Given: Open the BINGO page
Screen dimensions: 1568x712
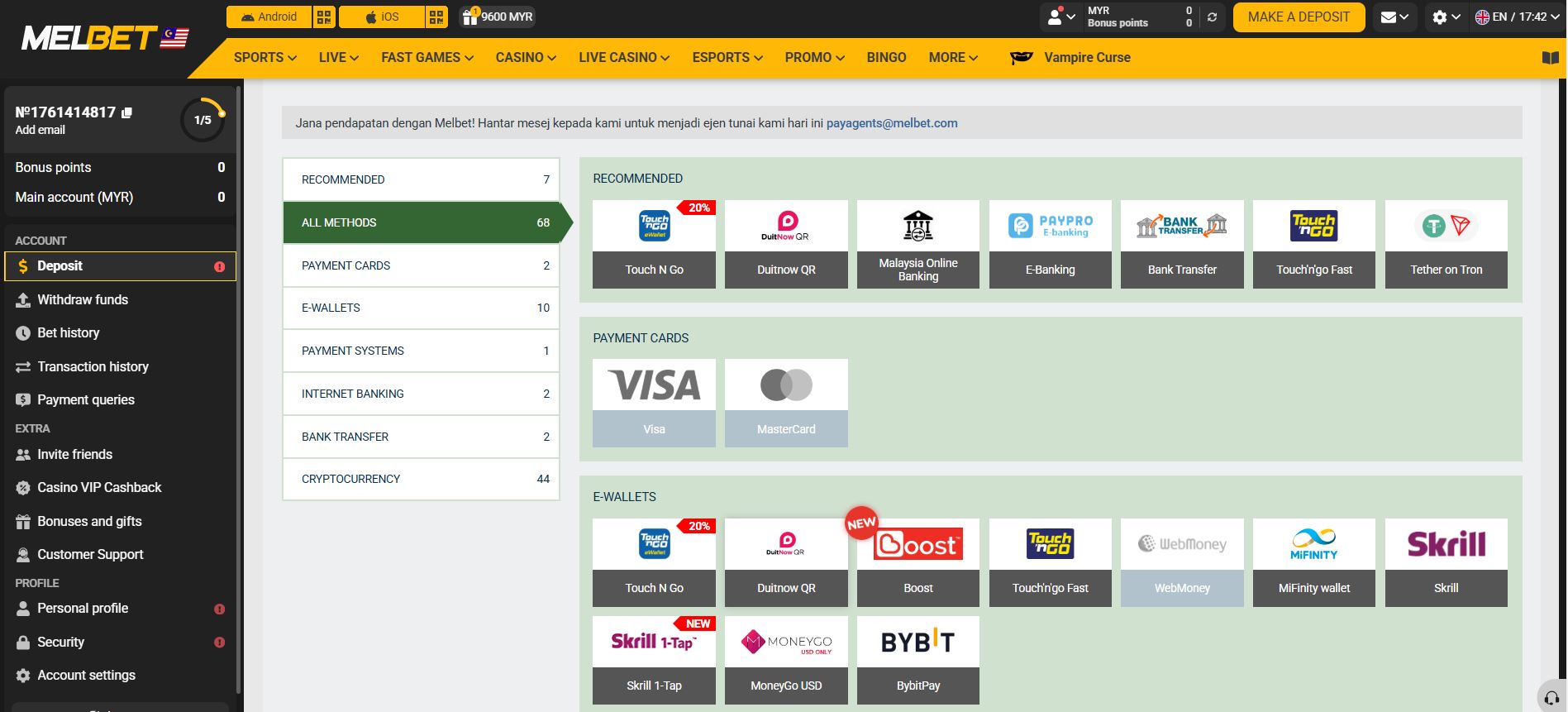Looking at the screenshot, I should click(x=886, y=58).
